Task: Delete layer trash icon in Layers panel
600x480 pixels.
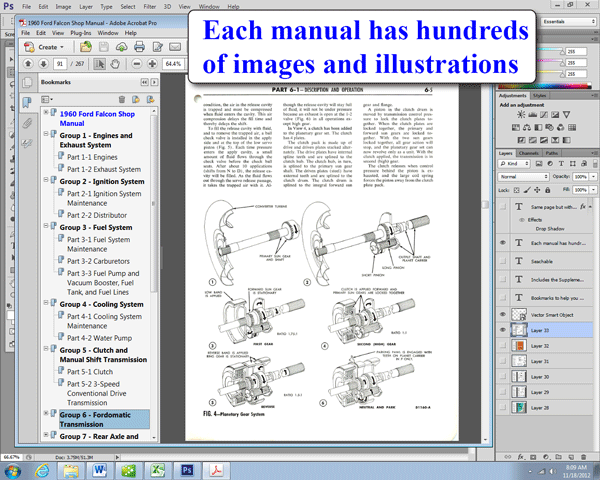Action: [584, 457]
